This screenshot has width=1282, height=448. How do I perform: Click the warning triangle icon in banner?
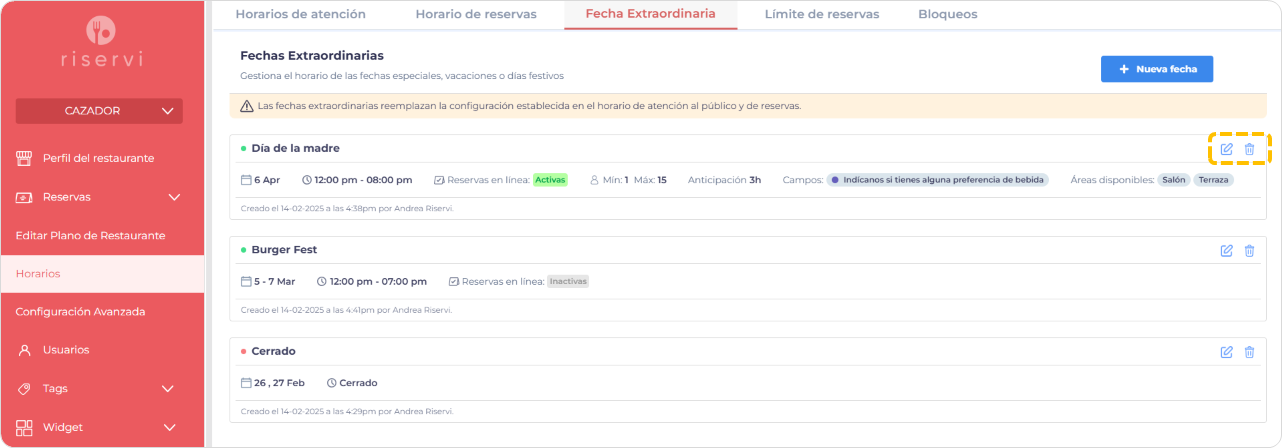[246, 105]
